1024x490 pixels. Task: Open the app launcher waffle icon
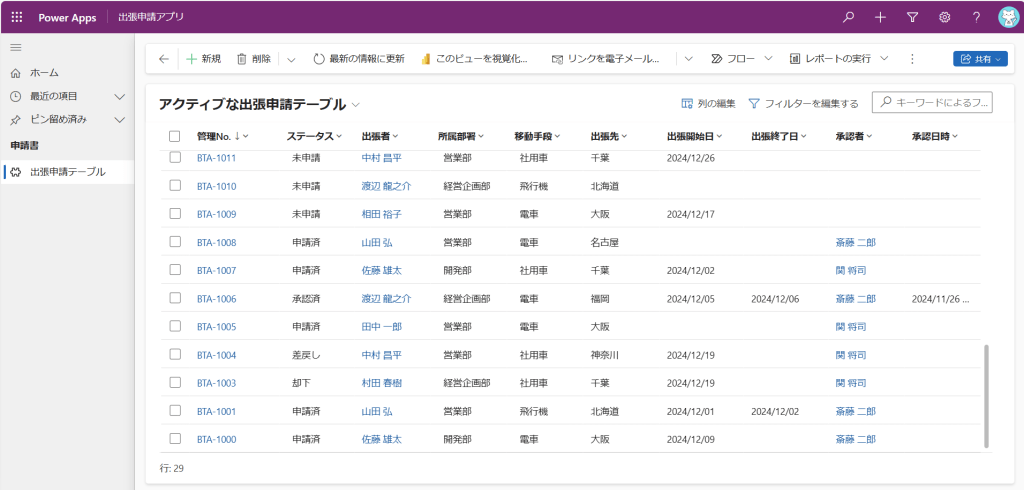pyautogui.click(x=16, y=17)
